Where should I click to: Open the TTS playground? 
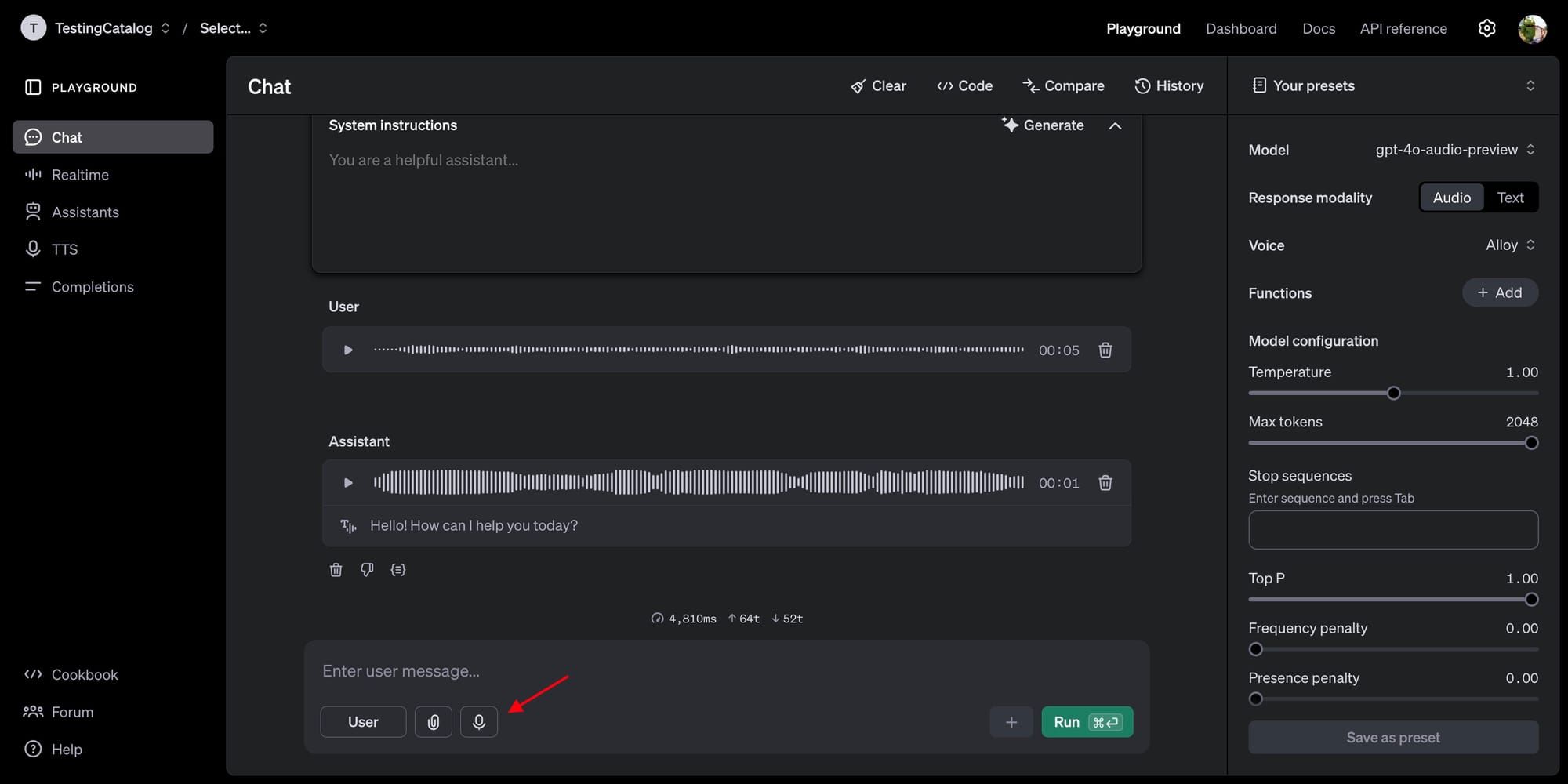tap(64, 249)
